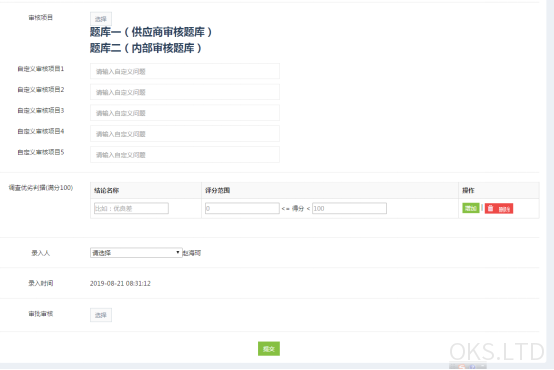Click the minimum score input showing 0
This screenshot has height=370, width=554.
click(x=242, y=209)
